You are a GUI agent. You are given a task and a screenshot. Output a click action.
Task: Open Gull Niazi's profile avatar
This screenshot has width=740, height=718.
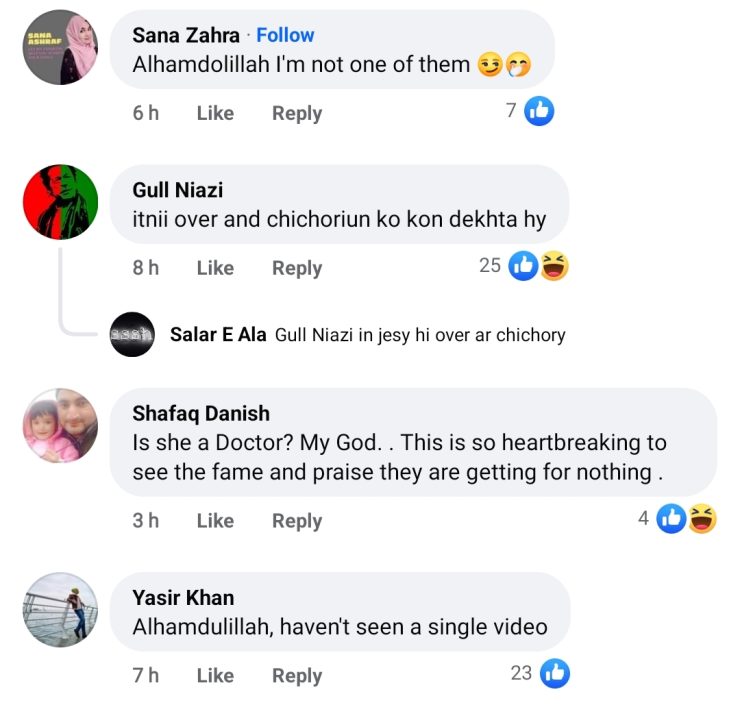60,203
